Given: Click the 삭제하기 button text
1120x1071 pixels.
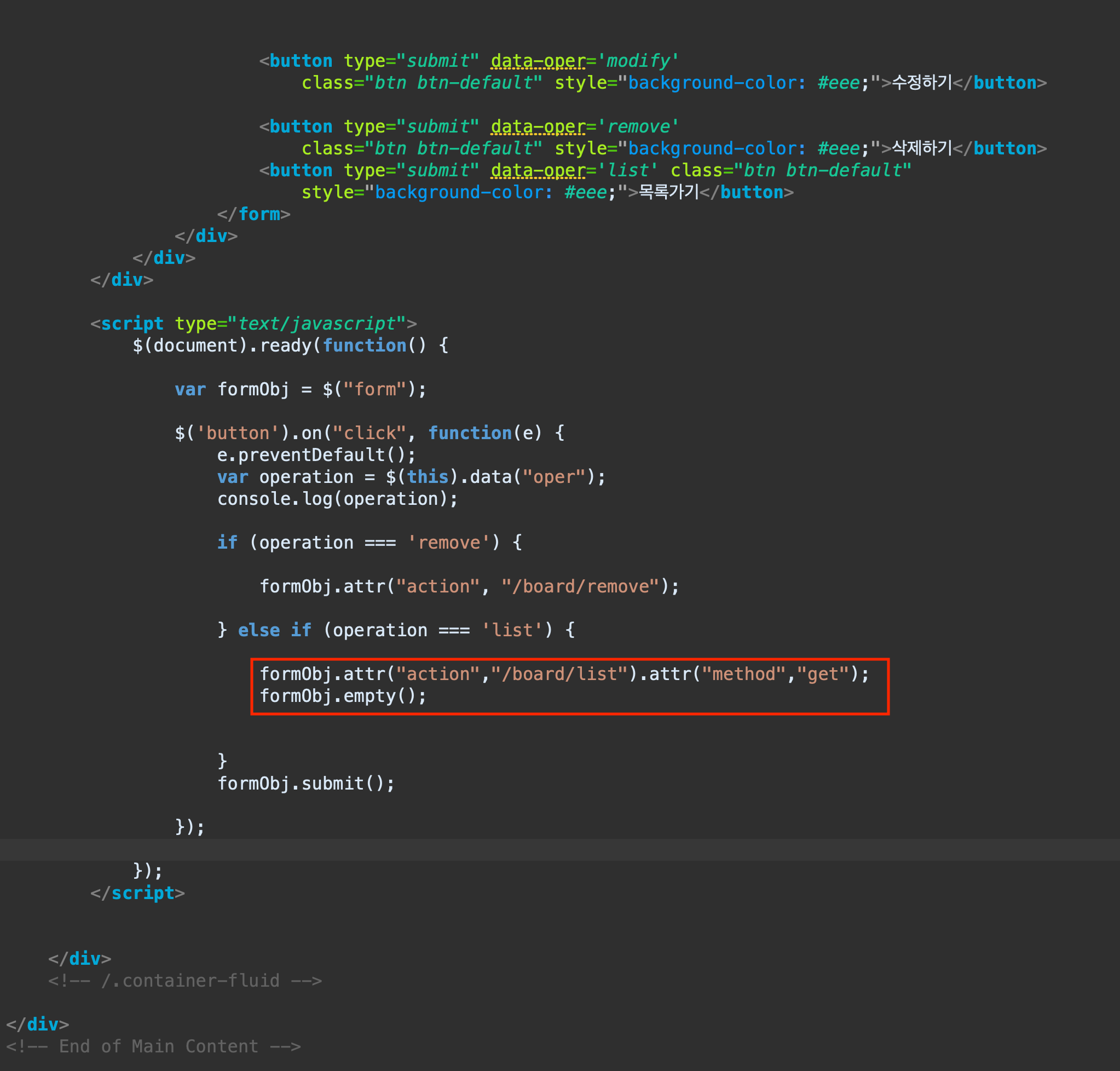Looking at the screenshot, I should coord(921,148).
